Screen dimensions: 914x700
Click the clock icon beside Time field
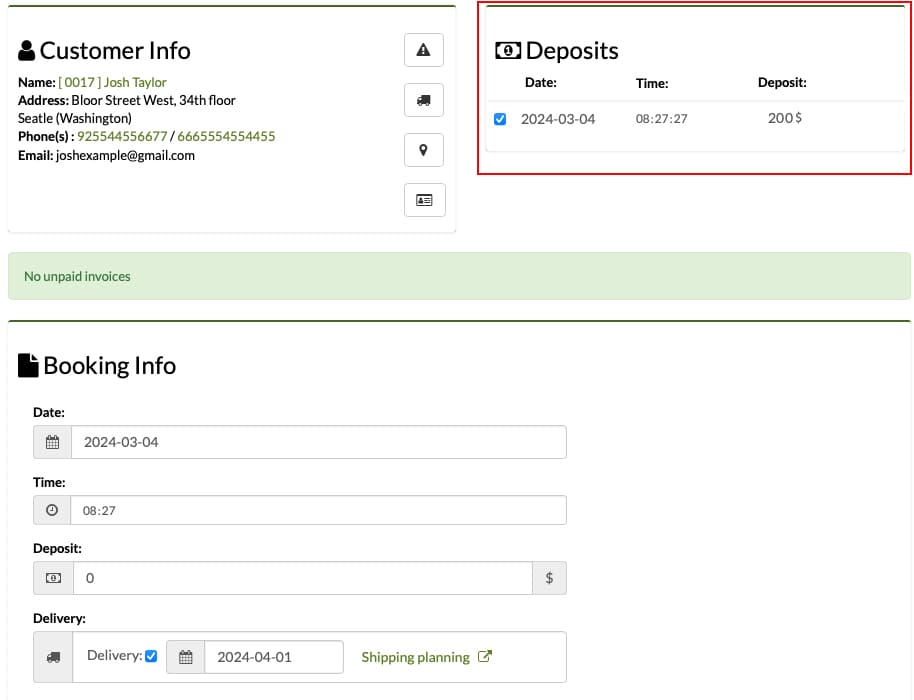[x=52, y=510]
